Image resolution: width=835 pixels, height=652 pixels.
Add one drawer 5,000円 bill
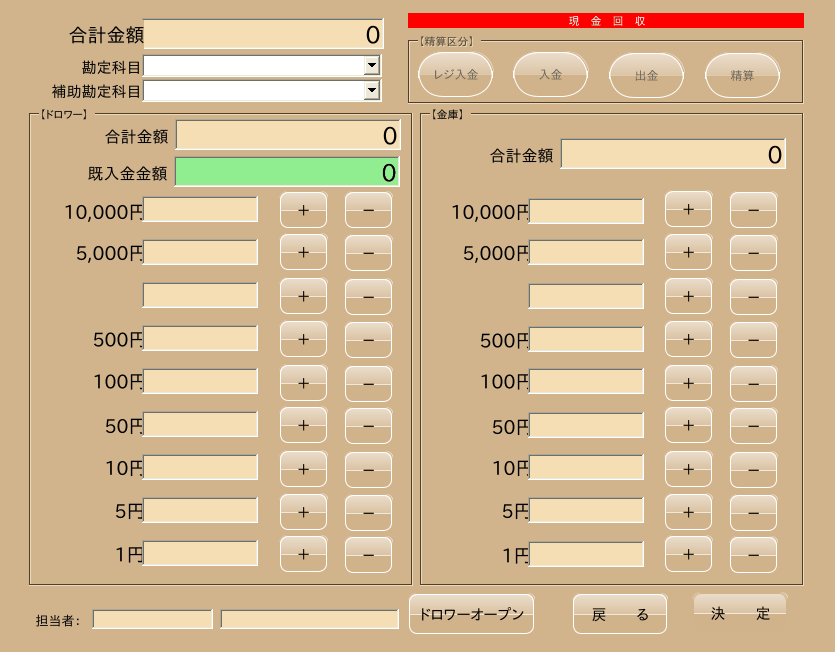coord(304,252)
